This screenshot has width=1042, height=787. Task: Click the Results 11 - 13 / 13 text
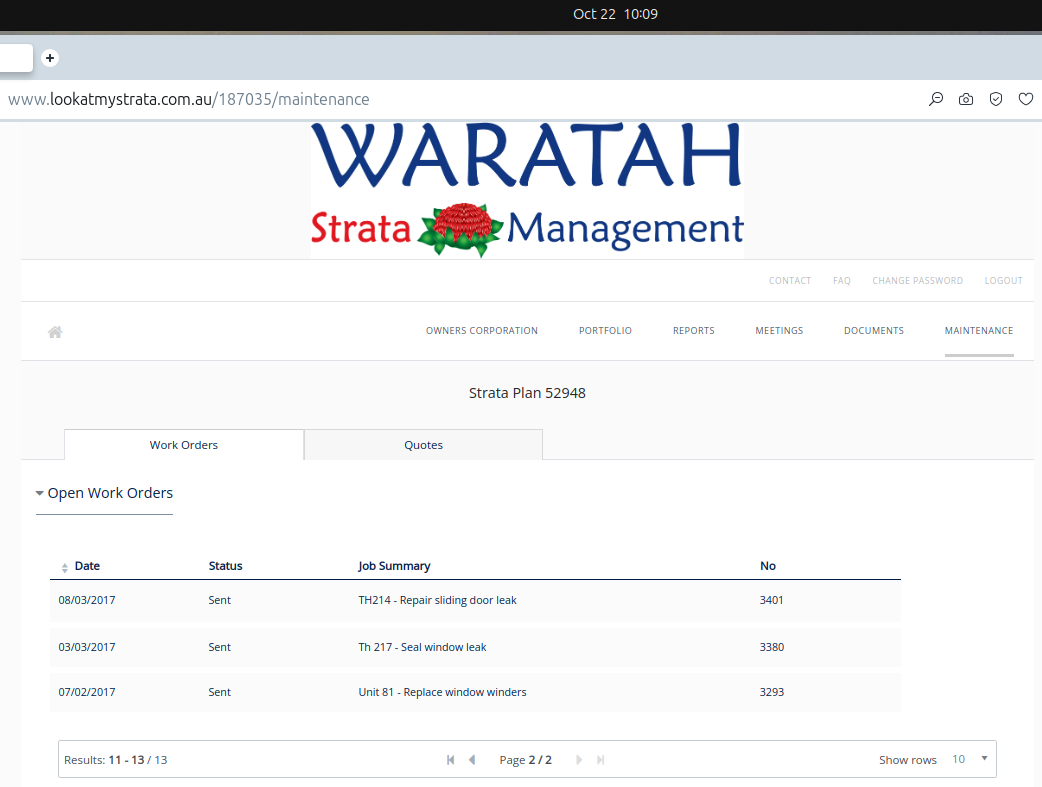(x=116, y=760)
